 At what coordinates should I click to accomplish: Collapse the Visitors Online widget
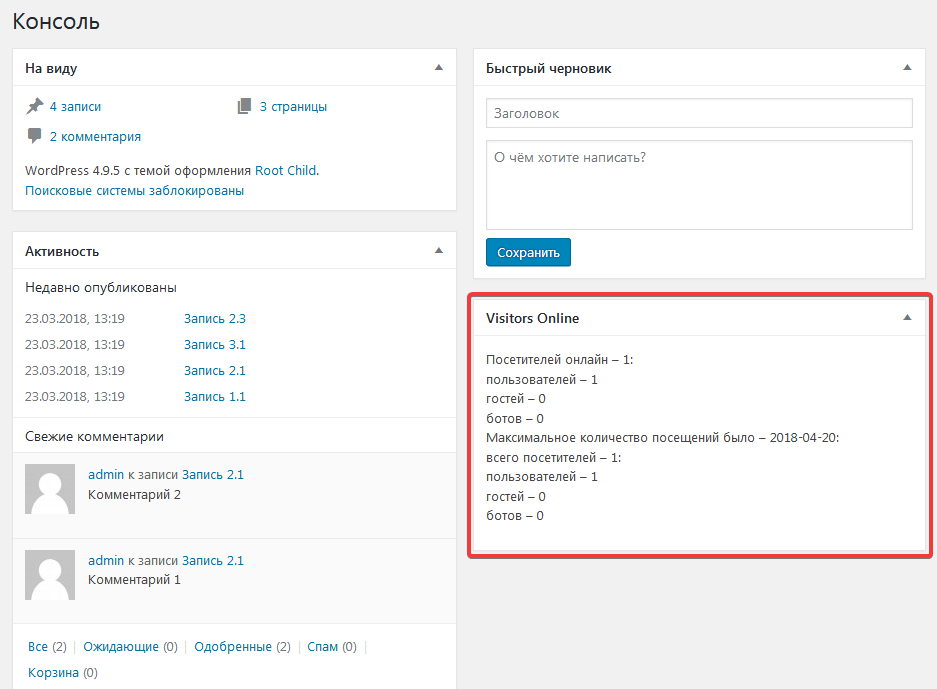point(907,318)
